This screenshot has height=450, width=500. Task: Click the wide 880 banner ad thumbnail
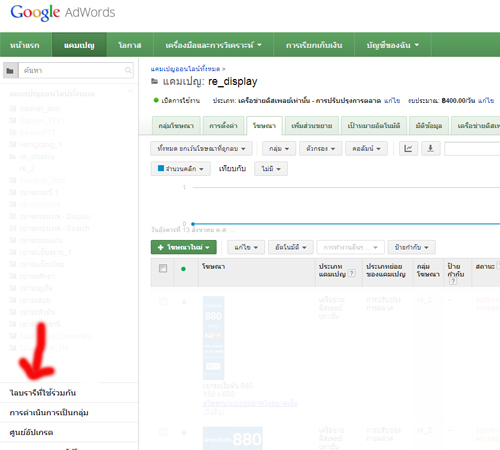(x=233, y=438)
